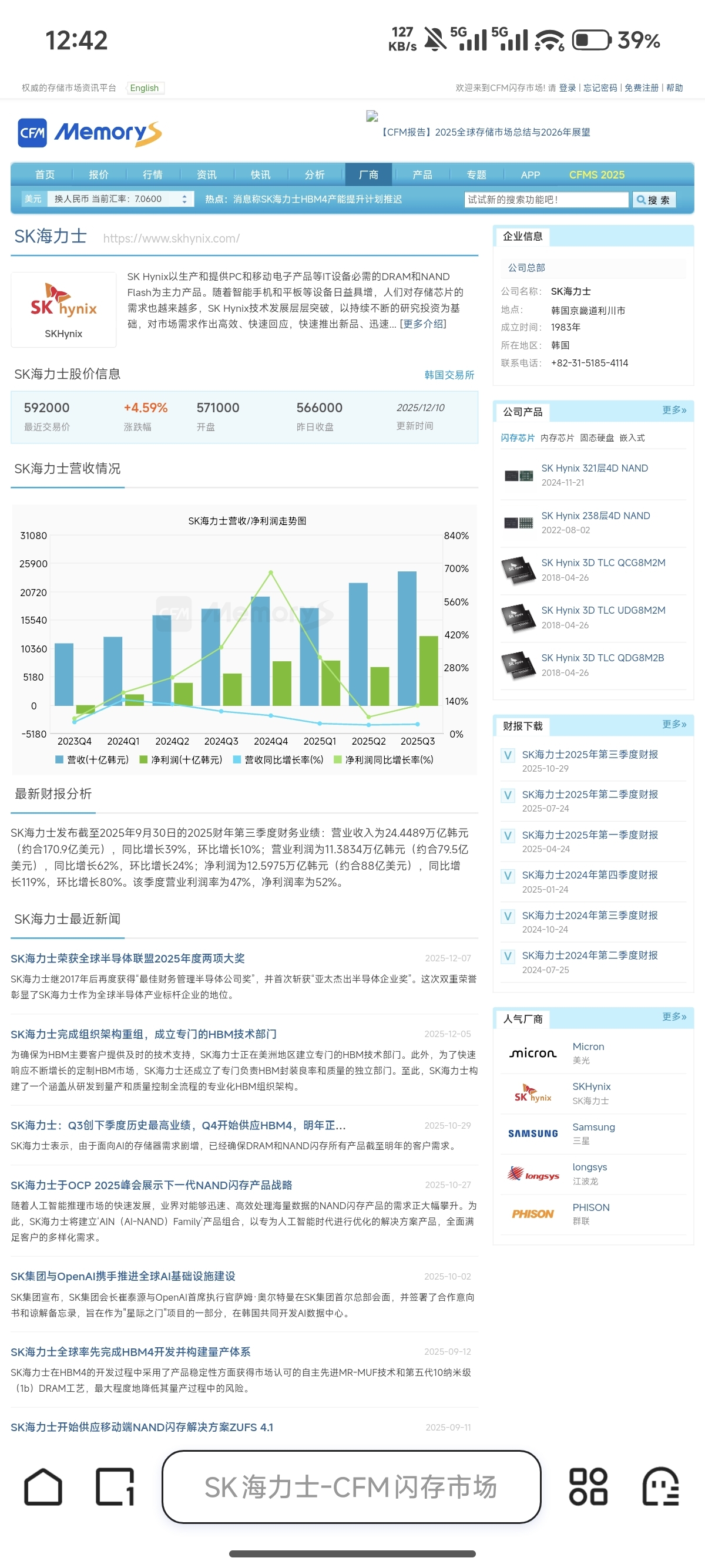Open QCG8M2M chip product image
This screenshot has width=705, height=1568.
pyautogui.click(x=518, y=570)
